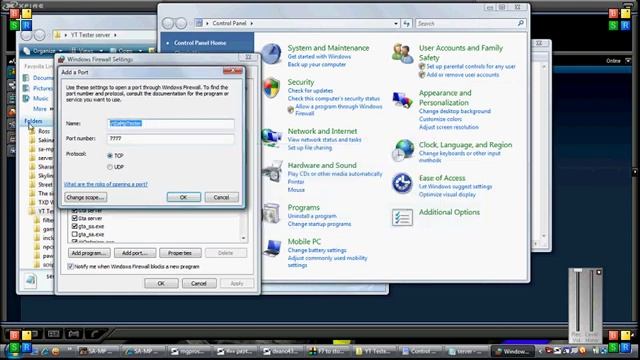Select Control Panel Home in the sidebar

(200, 43)
